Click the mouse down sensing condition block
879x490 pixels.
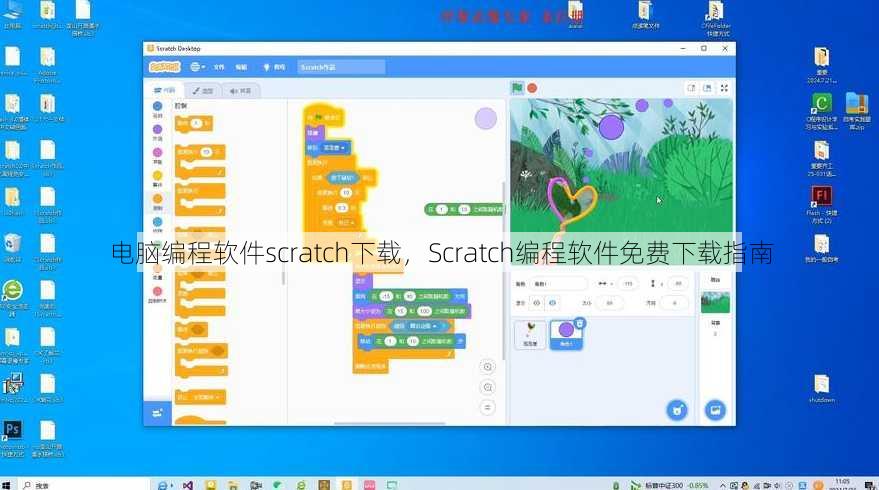343,178
